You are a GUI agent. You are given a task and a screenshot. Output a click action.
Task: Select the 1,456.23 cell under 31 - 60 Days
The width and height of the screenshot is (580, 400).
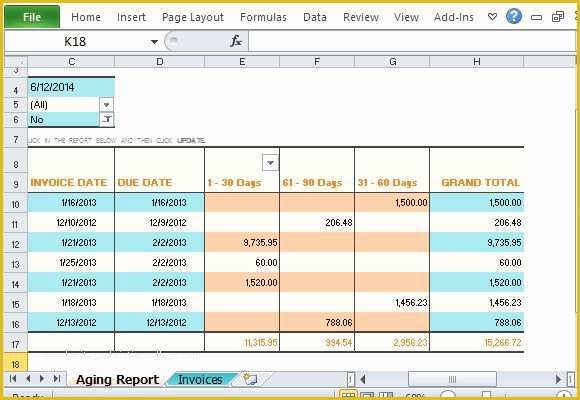click(x=392, y=302)
